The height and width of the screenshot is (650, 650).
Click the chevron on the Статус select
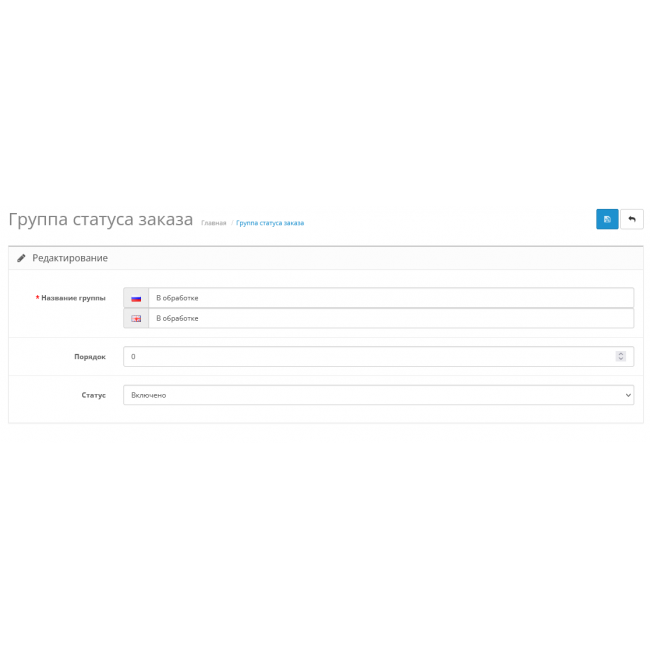(627, 395)
